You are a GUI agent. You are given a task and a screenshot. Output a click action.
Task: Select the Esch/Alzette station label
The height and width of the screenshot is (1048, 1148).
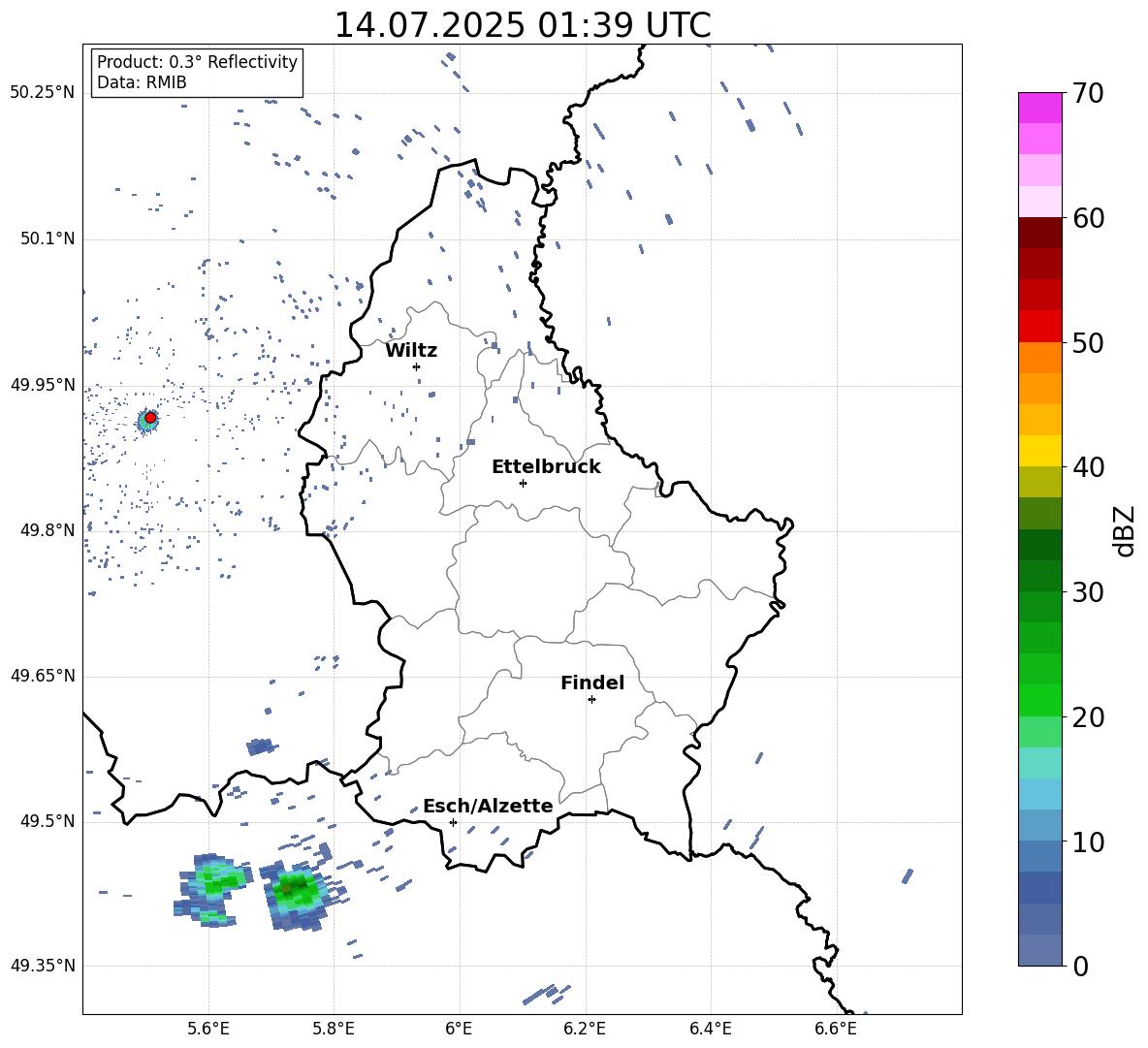click(x=488, y=806)
